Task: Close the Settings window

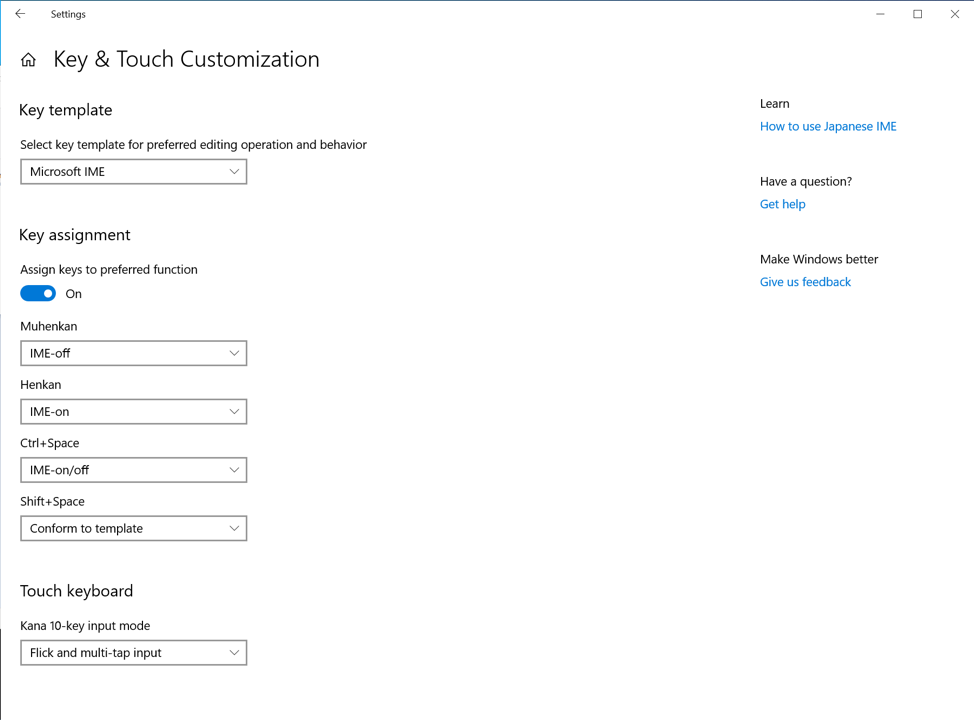Action: pos(954,14)
